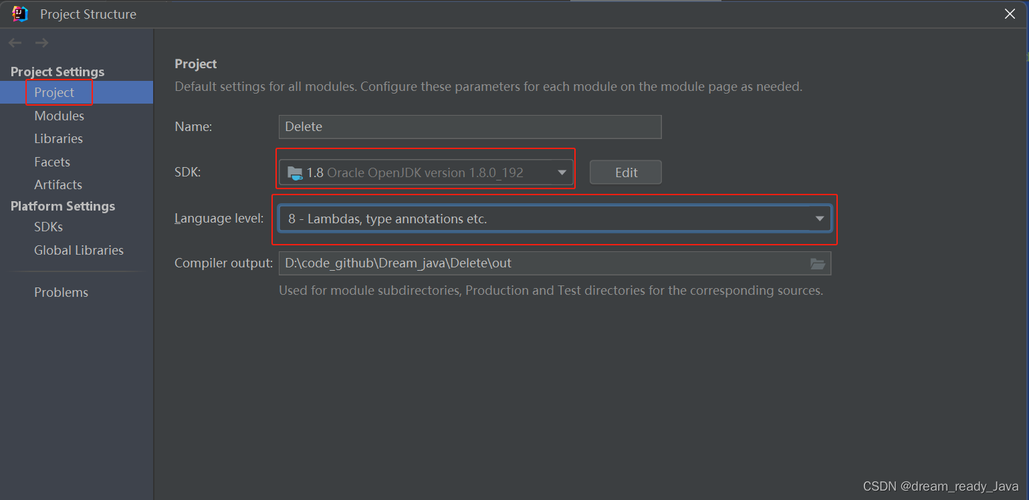Click the browse folder icon in Compiler output
The image size is (1029, 500).
pos(817,264)
